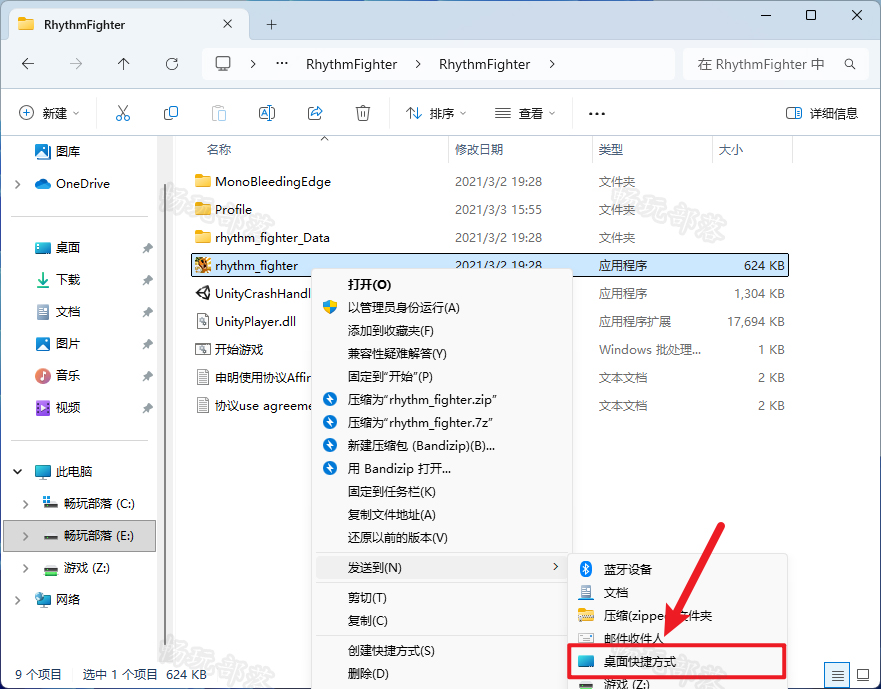The image size is (881, 689).
Task: Select the UnityPlayer.dll file
Action: [x=247, y=321]
